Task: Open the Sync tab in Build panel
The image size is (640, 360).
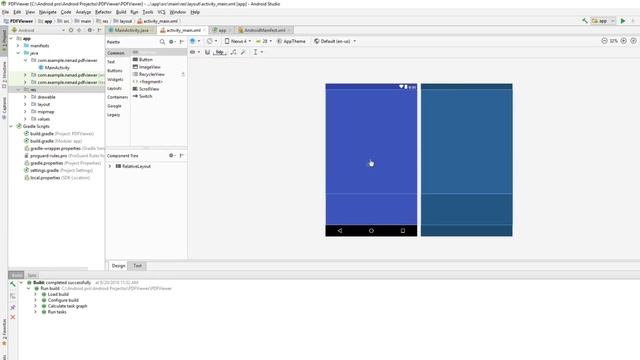Action: 32,275
